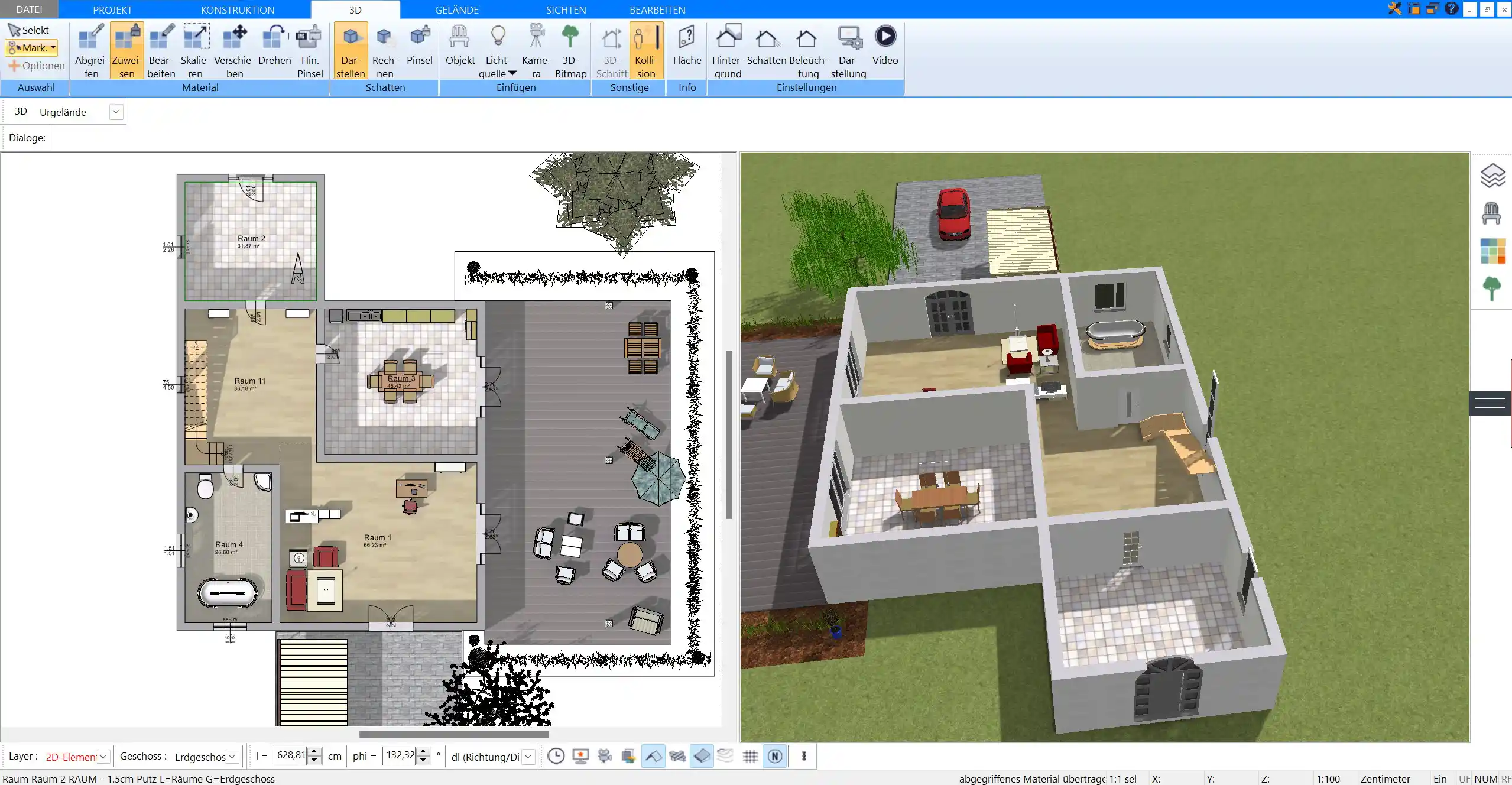Click the Optionen button
1512x785 pixels.
(x=36, y=66)
